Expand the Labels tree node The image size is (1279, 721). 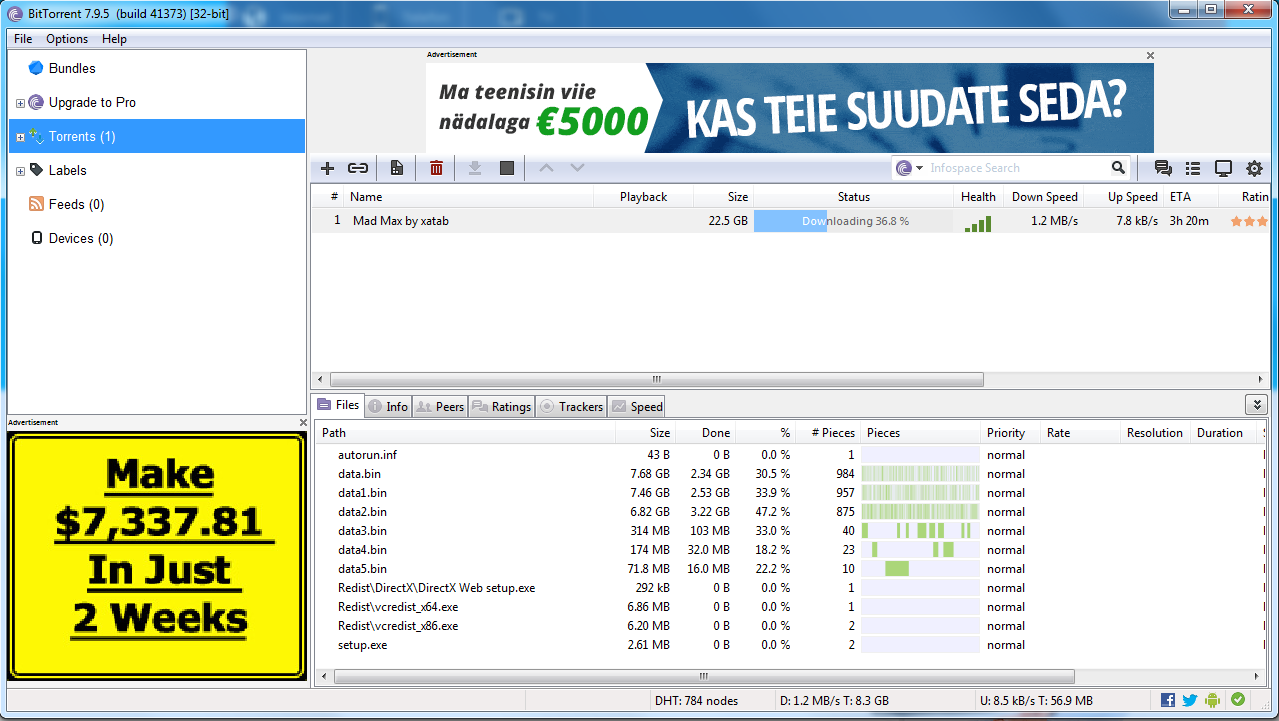coord(20,171)
